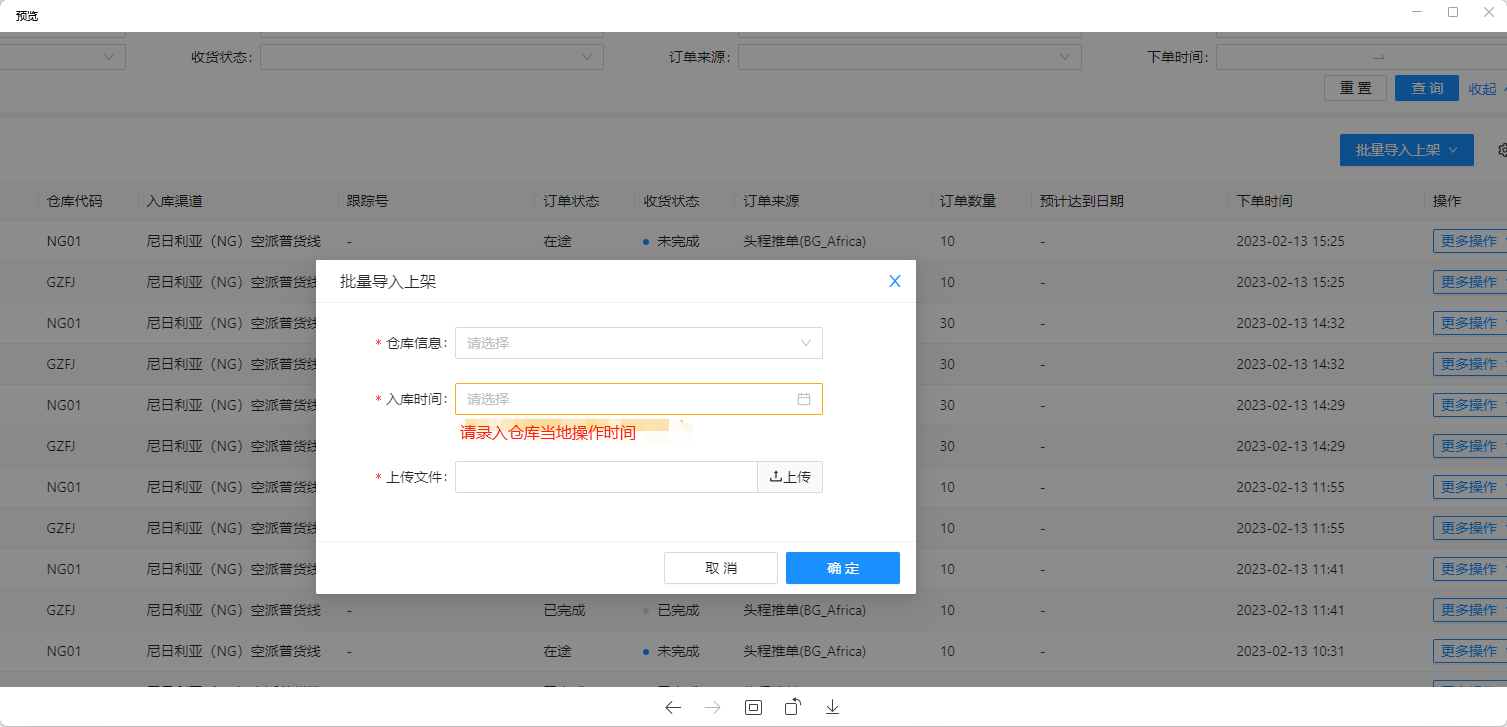Download the image with the download icon
This screenshot has width=1507, height=727.
832,708
